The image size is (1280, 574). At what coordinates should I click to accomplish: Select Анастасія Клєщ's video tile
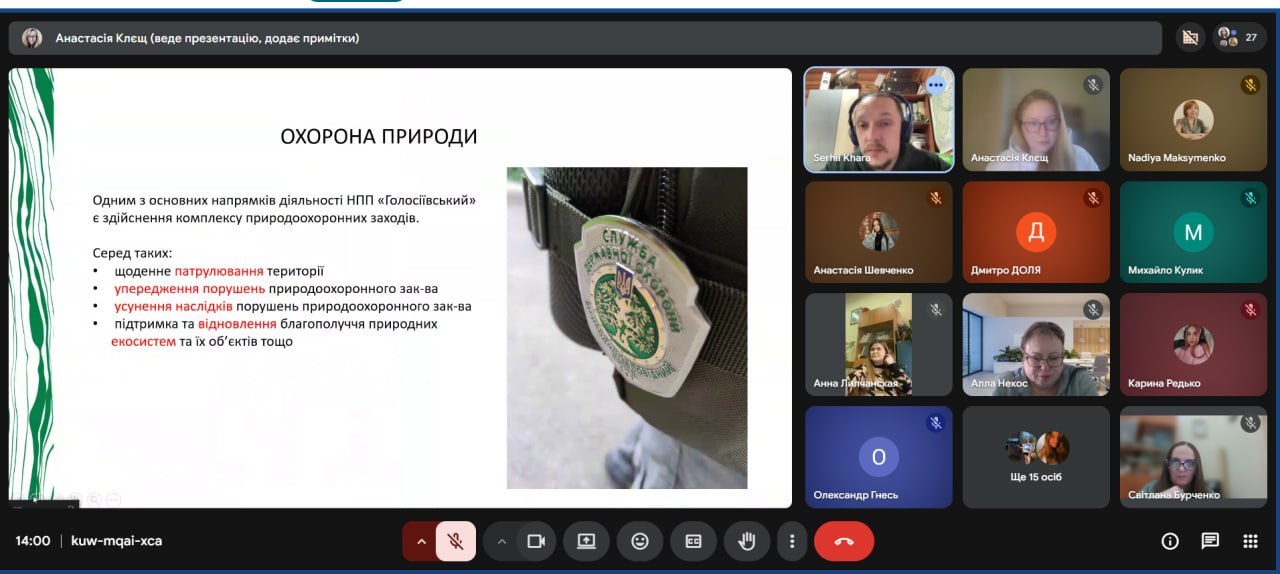(1036, 119)
